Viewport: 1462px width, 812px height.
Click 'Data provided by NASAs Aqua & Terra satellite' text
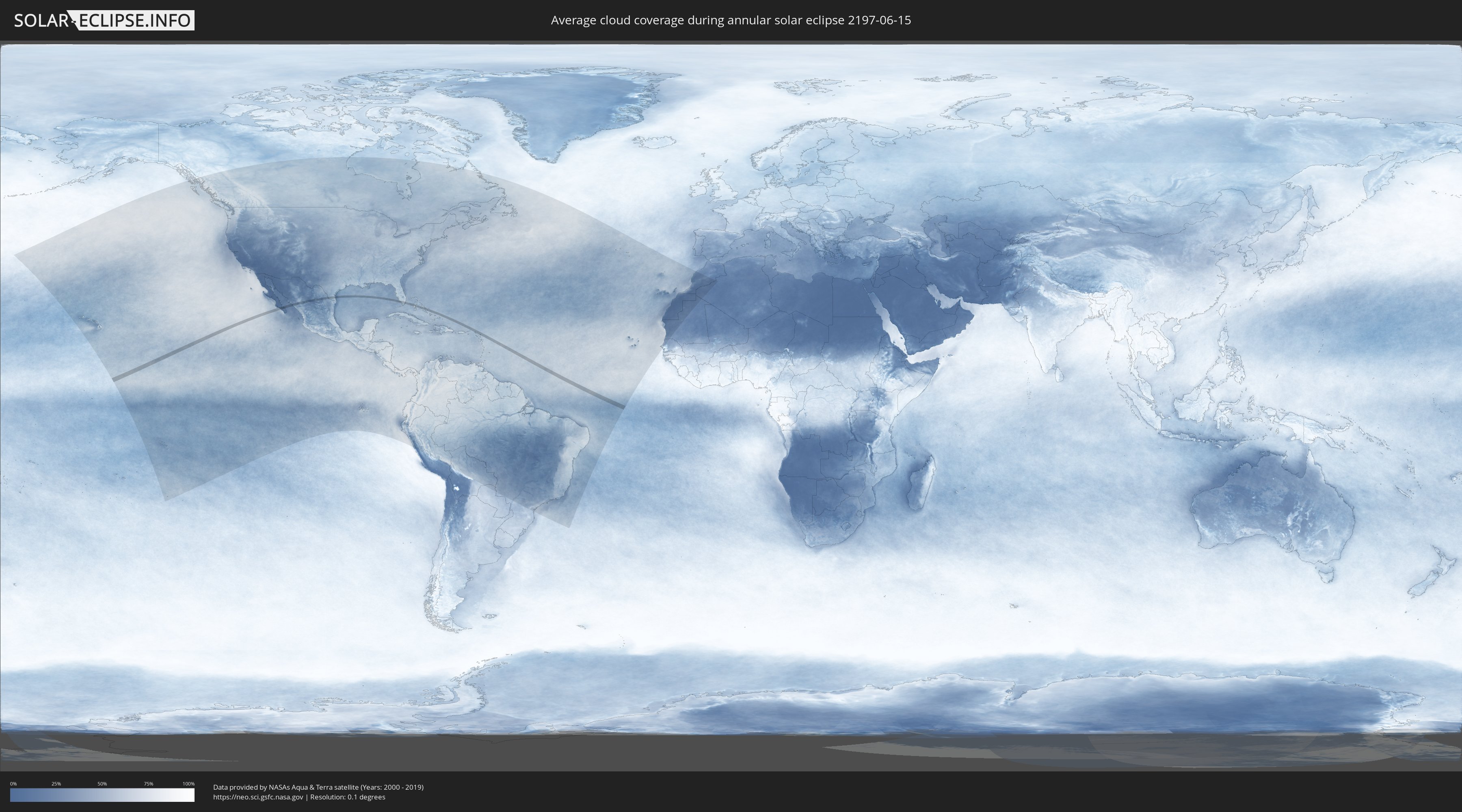[x=285, y=787]
